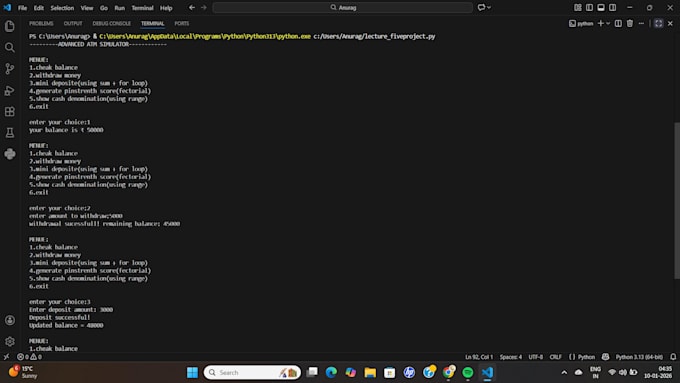Open Microsoft Edge from taskbar
This screenshot has height=383, width=680.
click(x=331, y=372)
